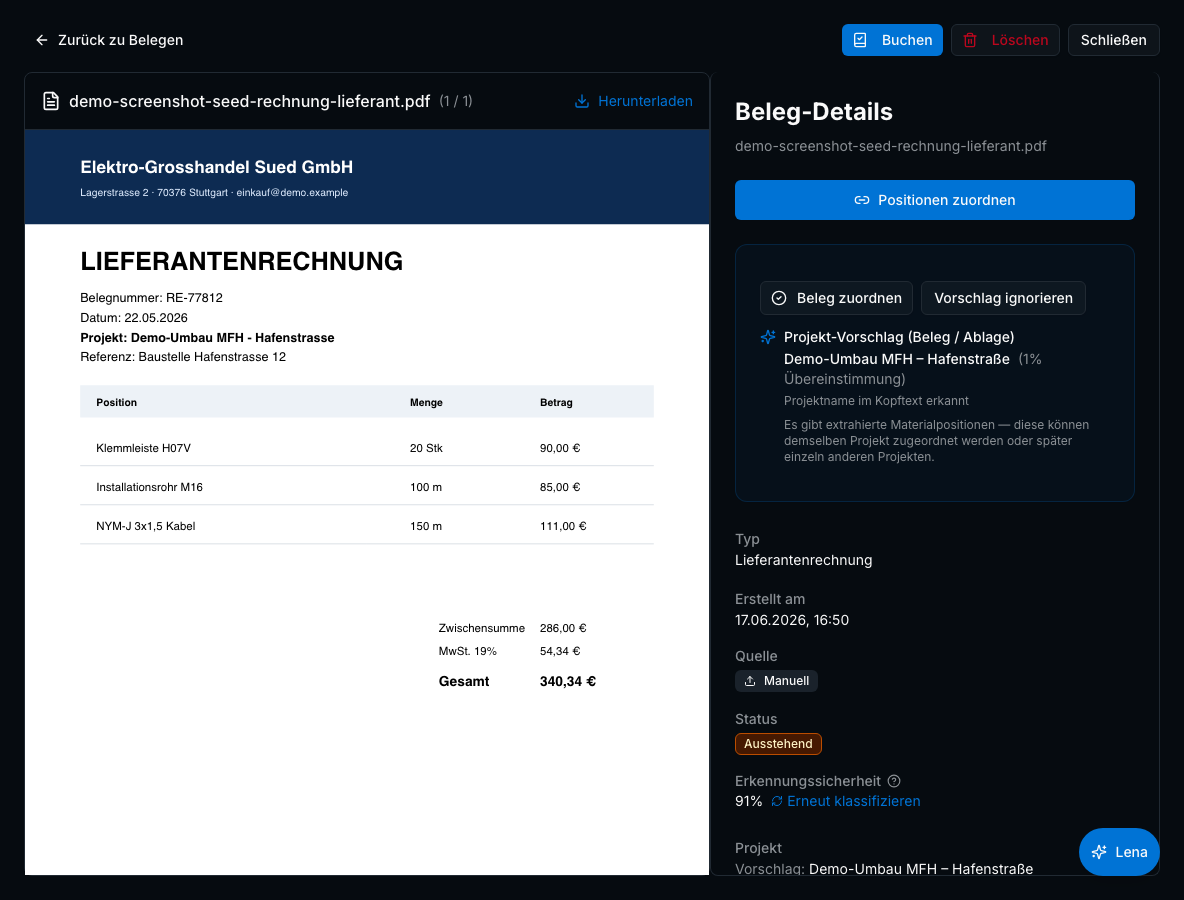
Task: Click the trash icon in Löschen
Action: [x=970, y=40]
